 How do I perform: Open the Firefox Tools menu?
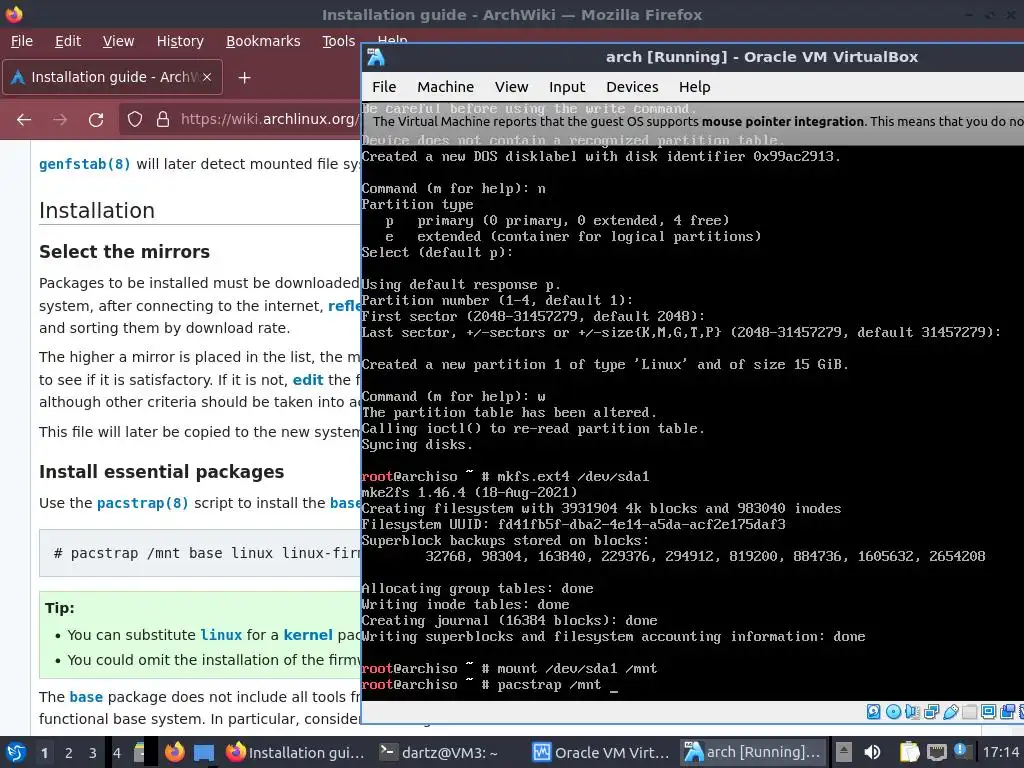[x=338, y=41]
